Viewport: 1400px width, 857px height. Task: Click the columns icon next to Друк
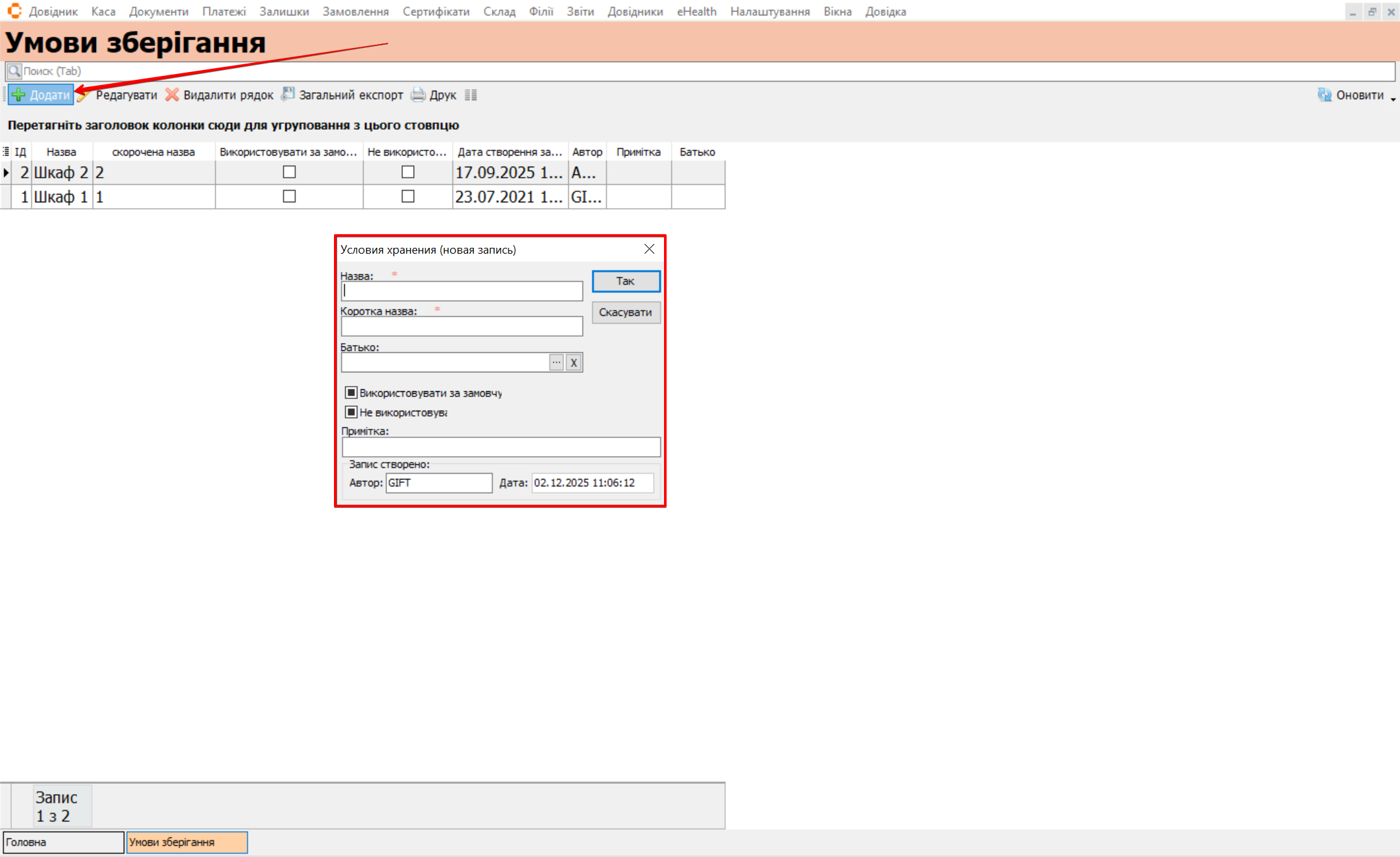[471, 95]
